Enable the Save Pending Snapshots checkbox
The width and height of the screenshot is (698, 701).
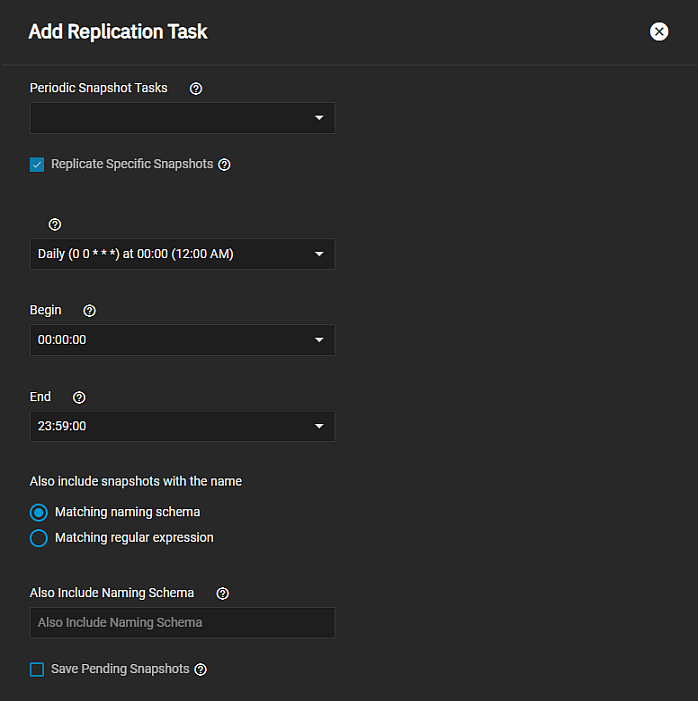37,669
